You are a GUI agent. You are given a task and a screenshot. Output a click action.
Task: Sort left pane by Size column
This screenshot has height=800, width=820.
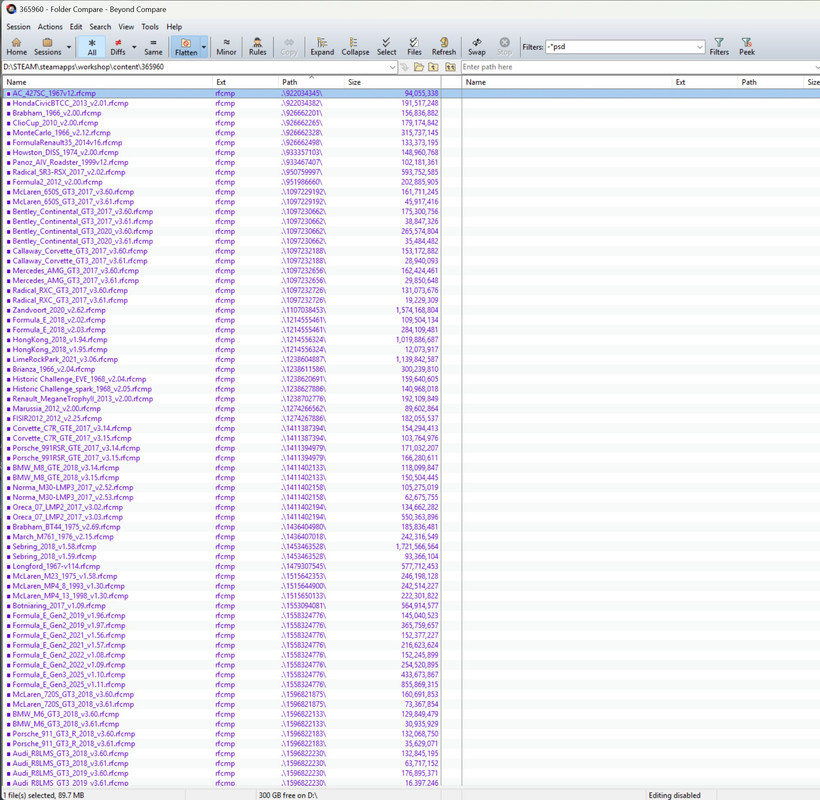click(392, 82)
